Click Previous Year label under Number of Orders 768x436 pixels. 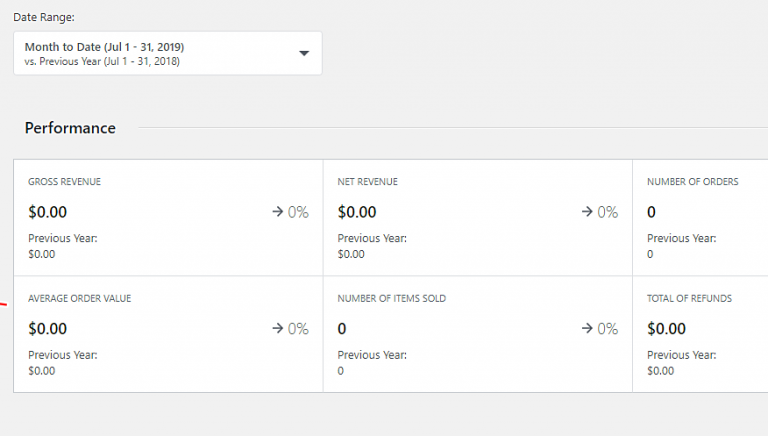click(681, 238)
